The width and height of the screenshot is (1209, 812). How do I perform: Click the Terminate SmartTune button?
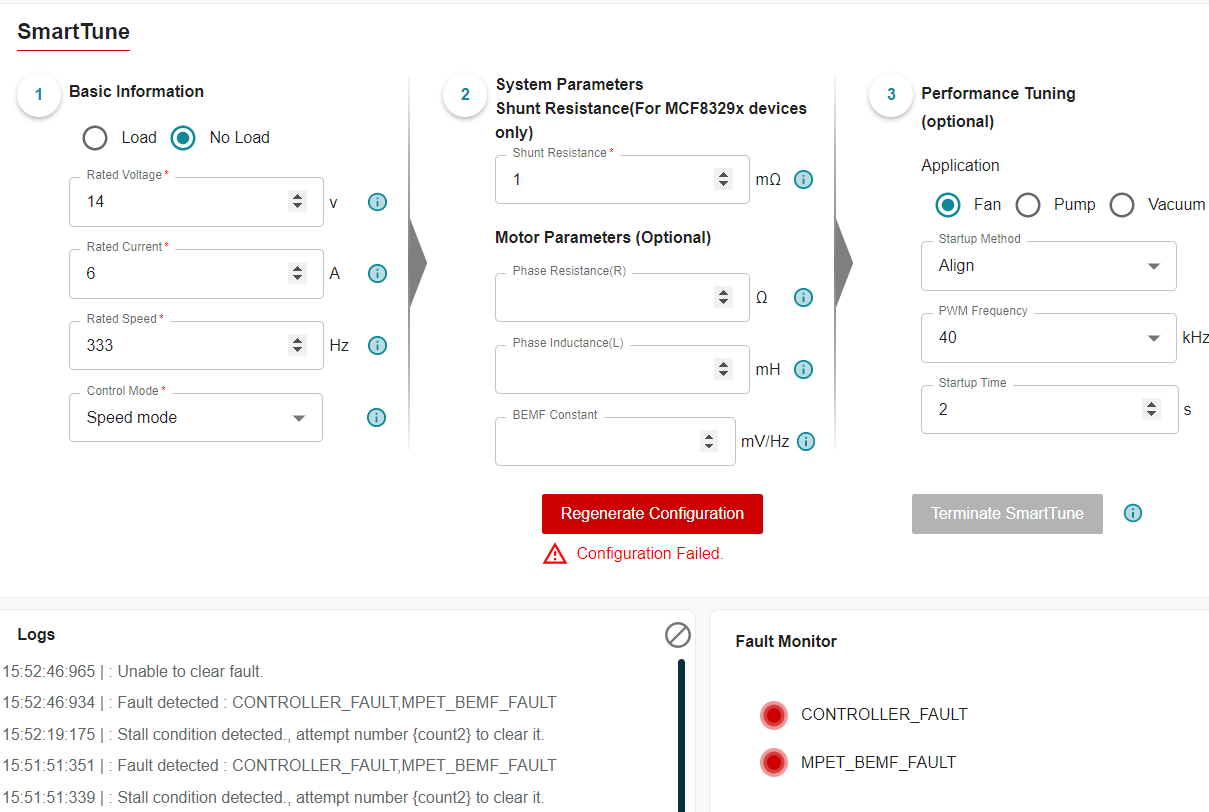(1007, 514)
